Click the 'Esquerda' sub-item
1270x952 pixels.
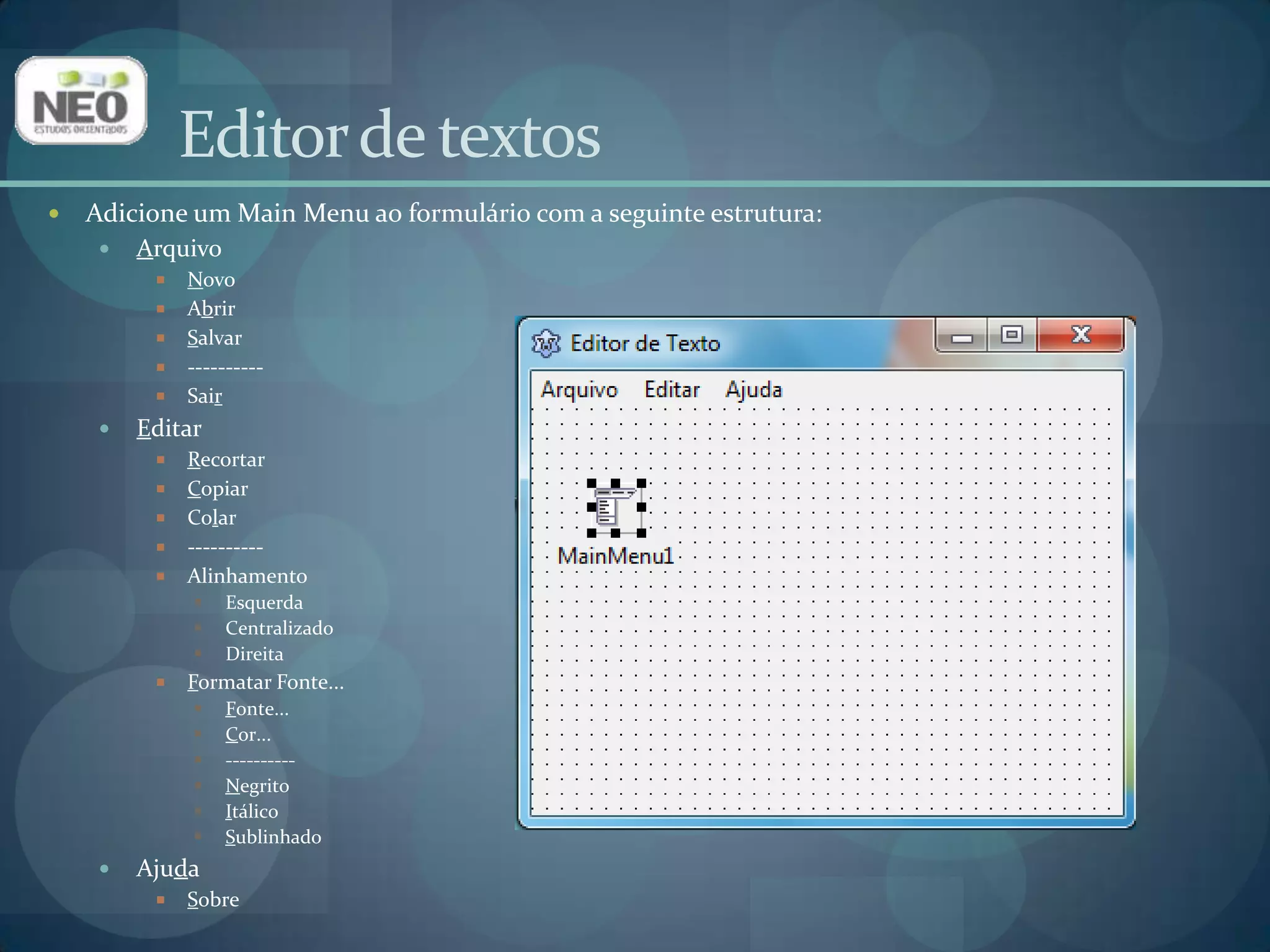264,602
